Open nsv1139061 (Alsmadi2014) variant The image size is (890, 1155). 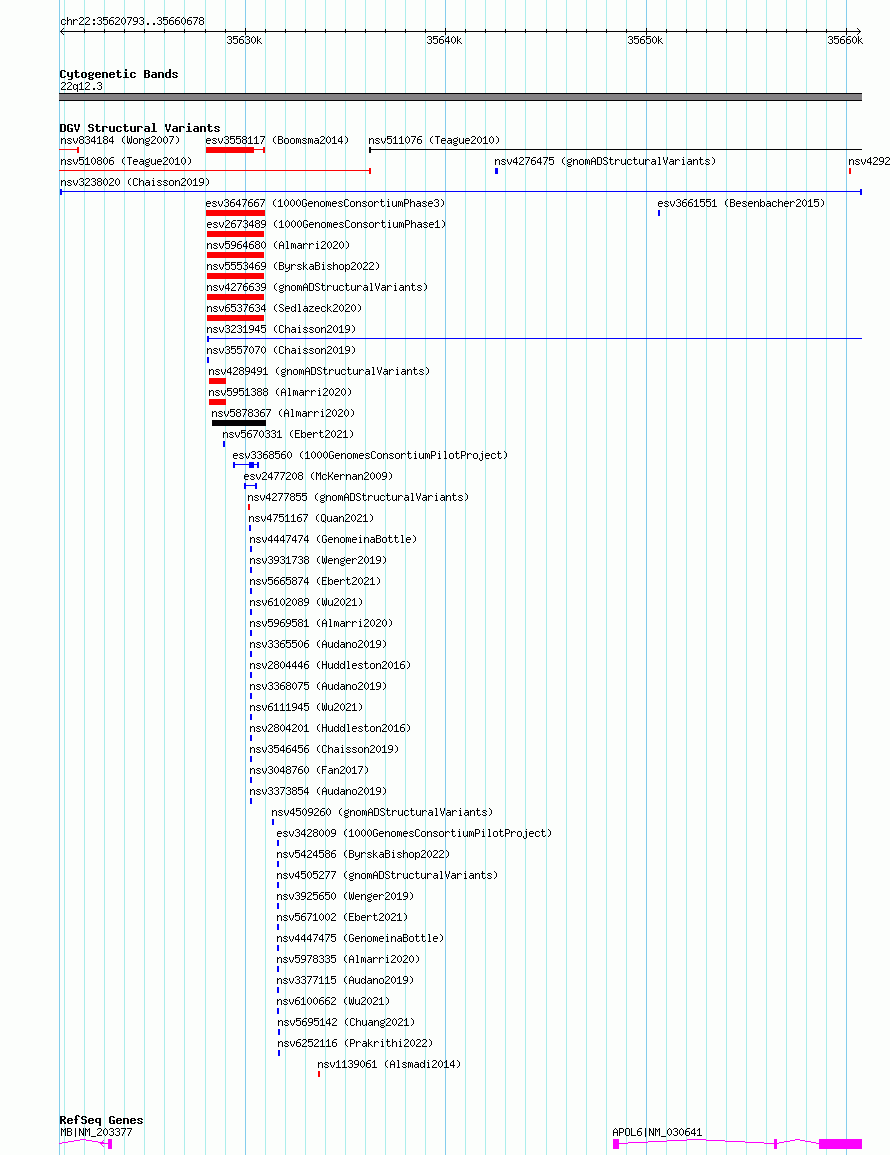pos(389,1064)
